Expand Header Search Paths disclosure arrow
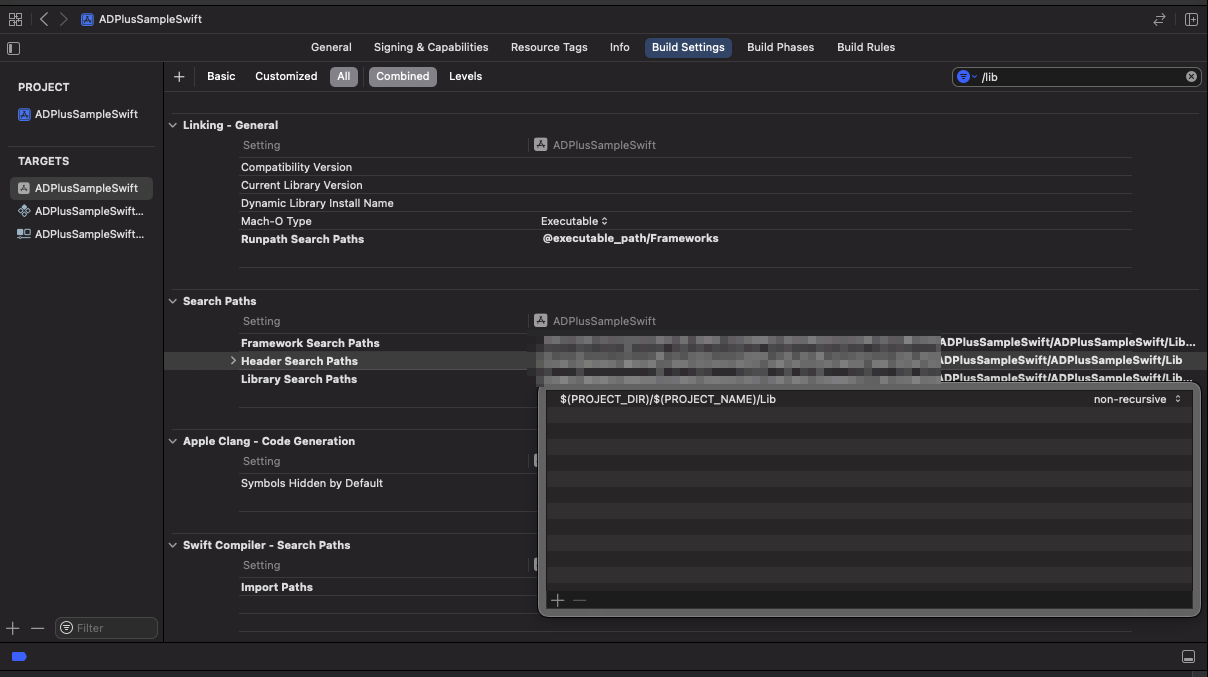 click(x=233, y=361)
